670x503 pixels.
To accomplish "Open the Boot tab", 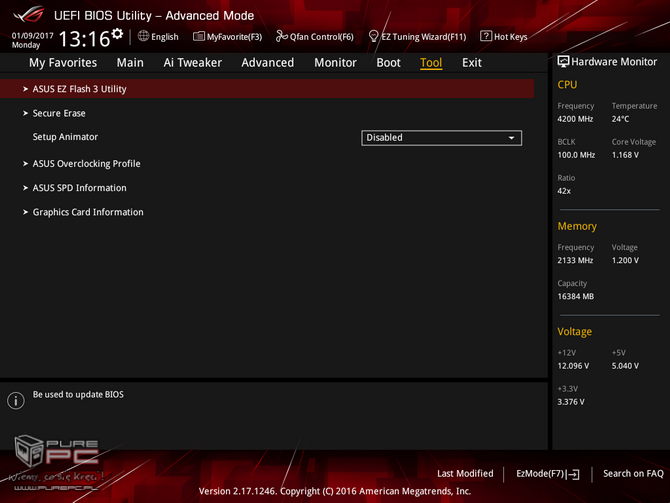I will click(x=388, y=63).
